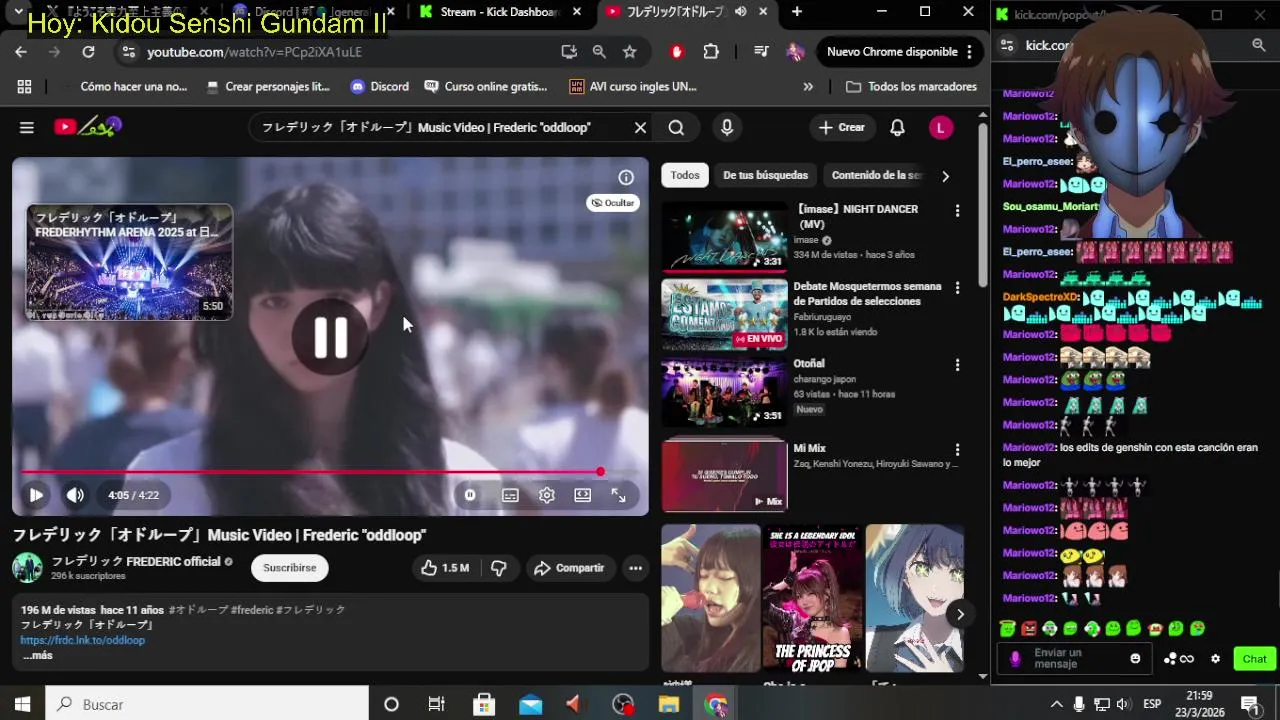Open the frdc.lnk.to/oddloop link
This screenshot has height=720, width=1280.
pyautogui.click(x=83, y=640)
